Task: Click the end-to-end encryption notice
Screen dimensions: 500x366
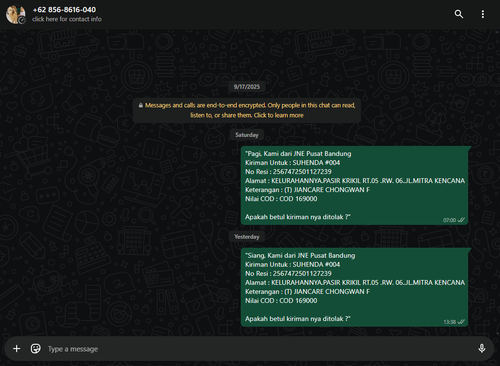Action: pos(247,110)
